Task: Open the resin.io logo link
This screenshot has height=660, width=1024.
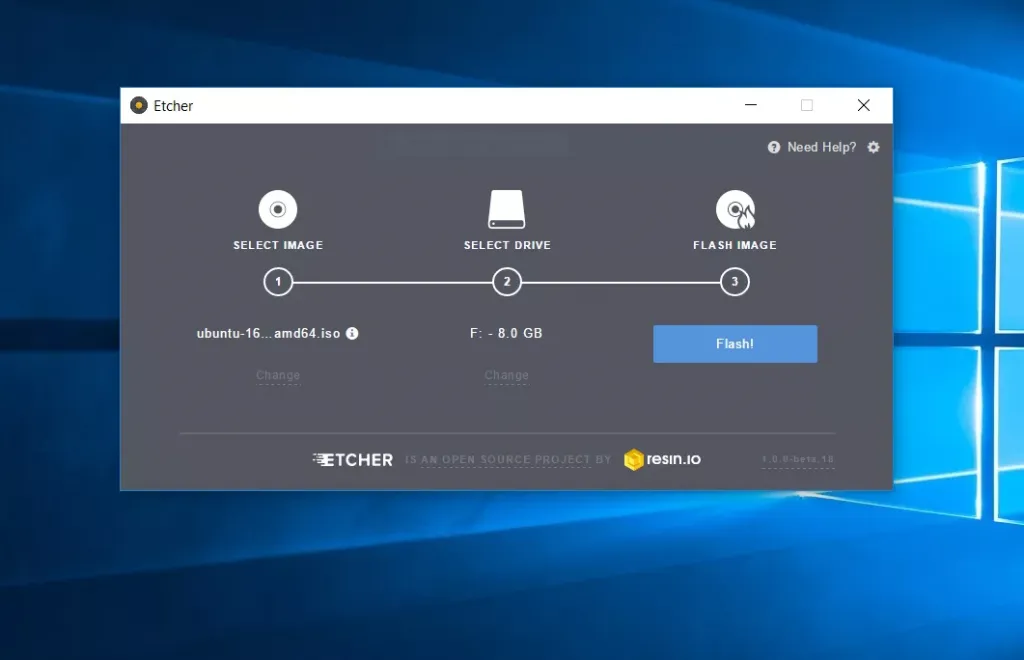Action: 663,460
